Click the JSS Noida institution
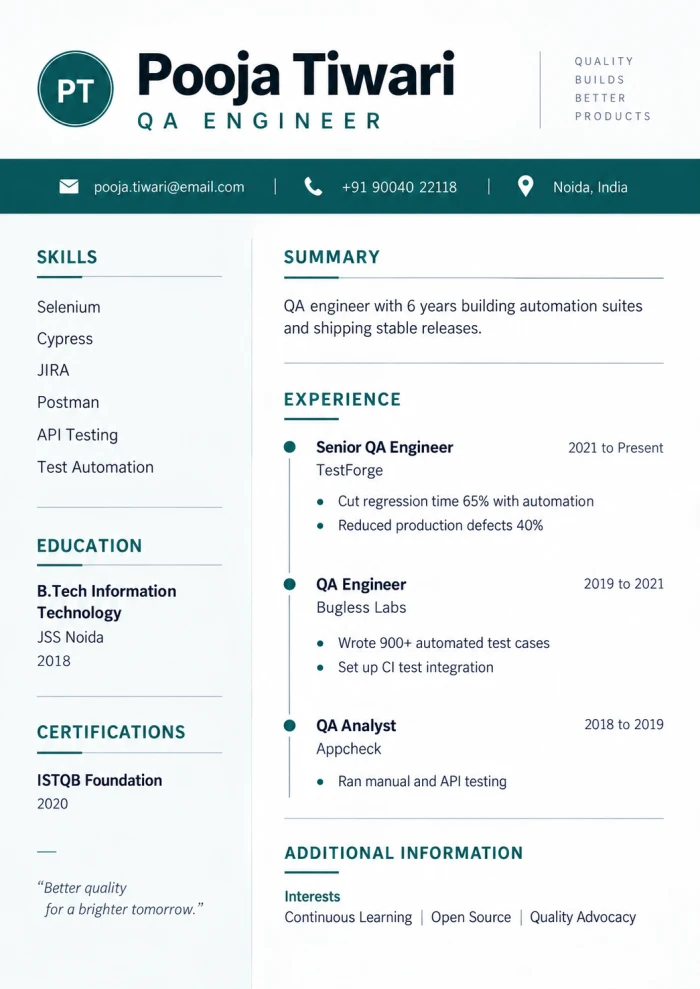This screenshot has width=700, height=989. pyautogui.click(x=70, y=637)
